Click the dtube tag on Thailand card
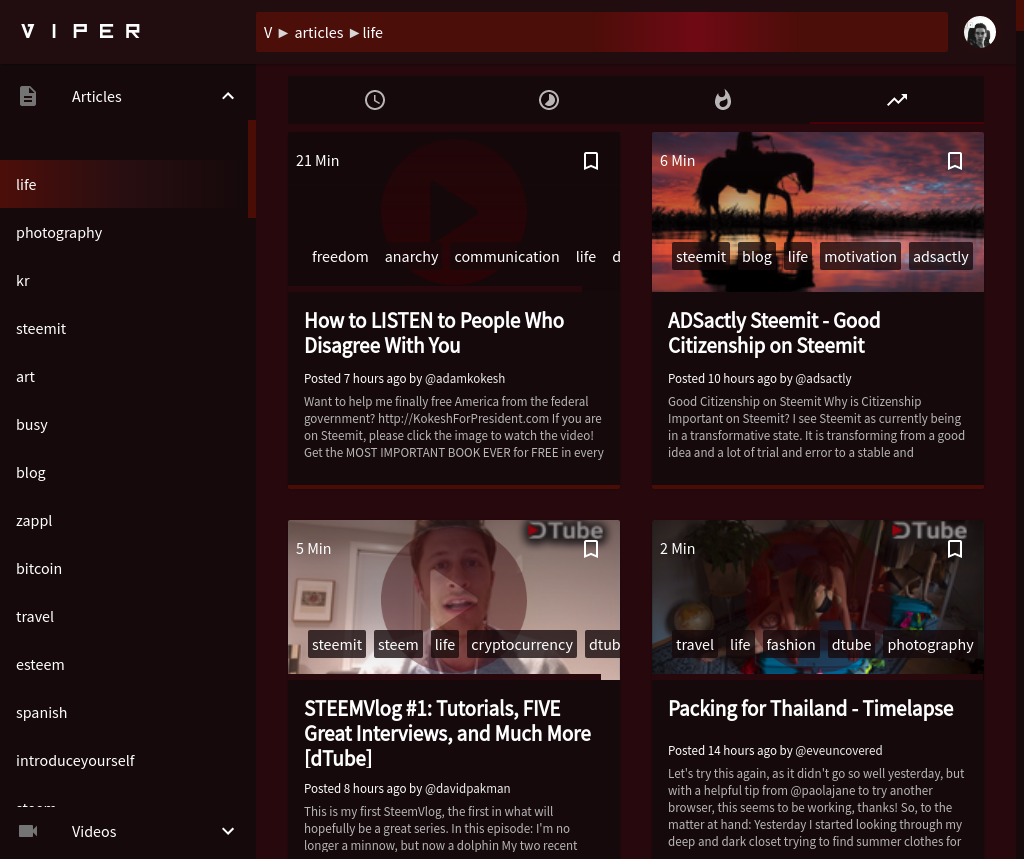The width and height of the screenshot is (1024, 859). coord(851,645)
